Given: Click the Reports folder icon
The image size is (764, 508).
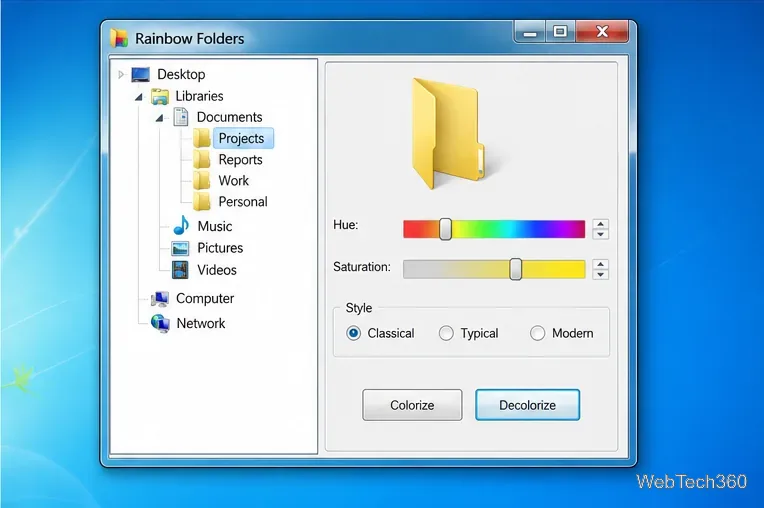Looking at the screenshot, I should [x=202, y=159].
